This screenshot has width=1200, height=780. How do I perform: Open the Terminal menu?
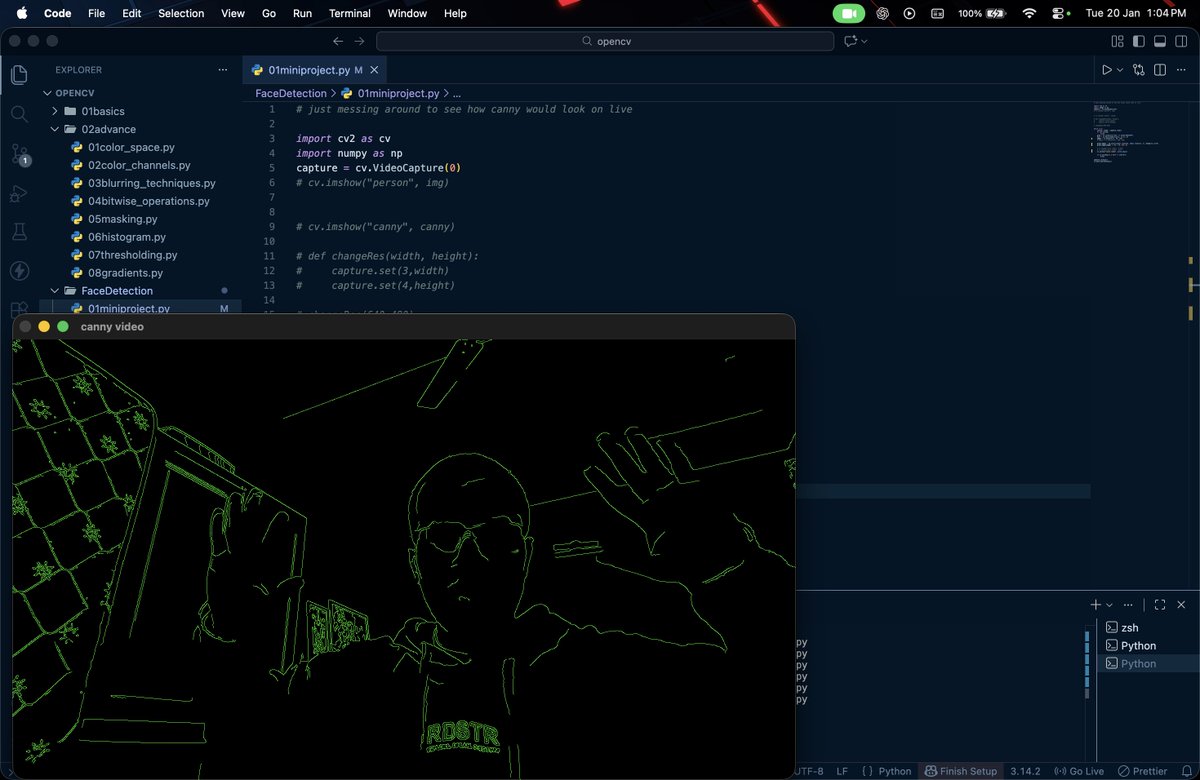point(350,13)
